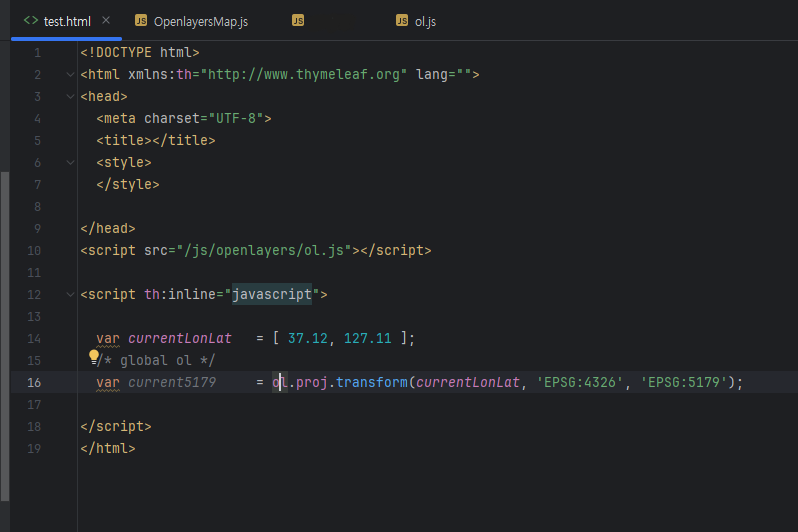798x532 pixels.
Task: Click the 'var' keyword on line 14
Action: coord(108,339)
